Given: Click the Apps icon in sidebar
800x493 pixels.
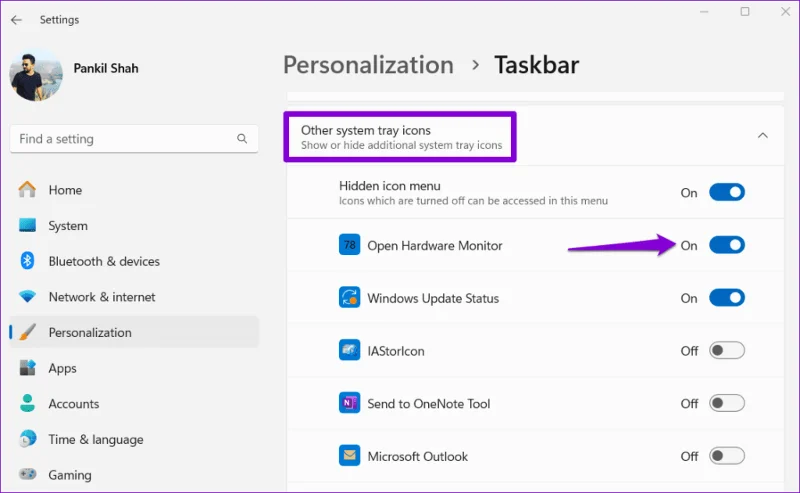Looking at the screenshot, I should point(27,367).
